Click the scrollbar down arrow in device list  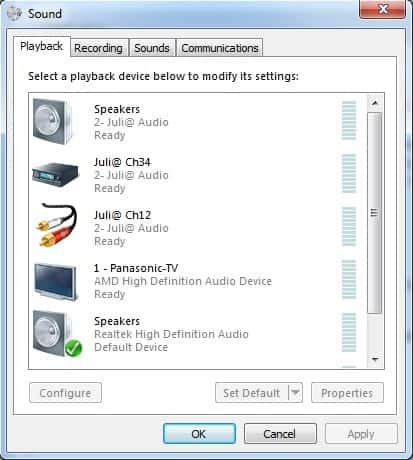click(x=375, y=359)
